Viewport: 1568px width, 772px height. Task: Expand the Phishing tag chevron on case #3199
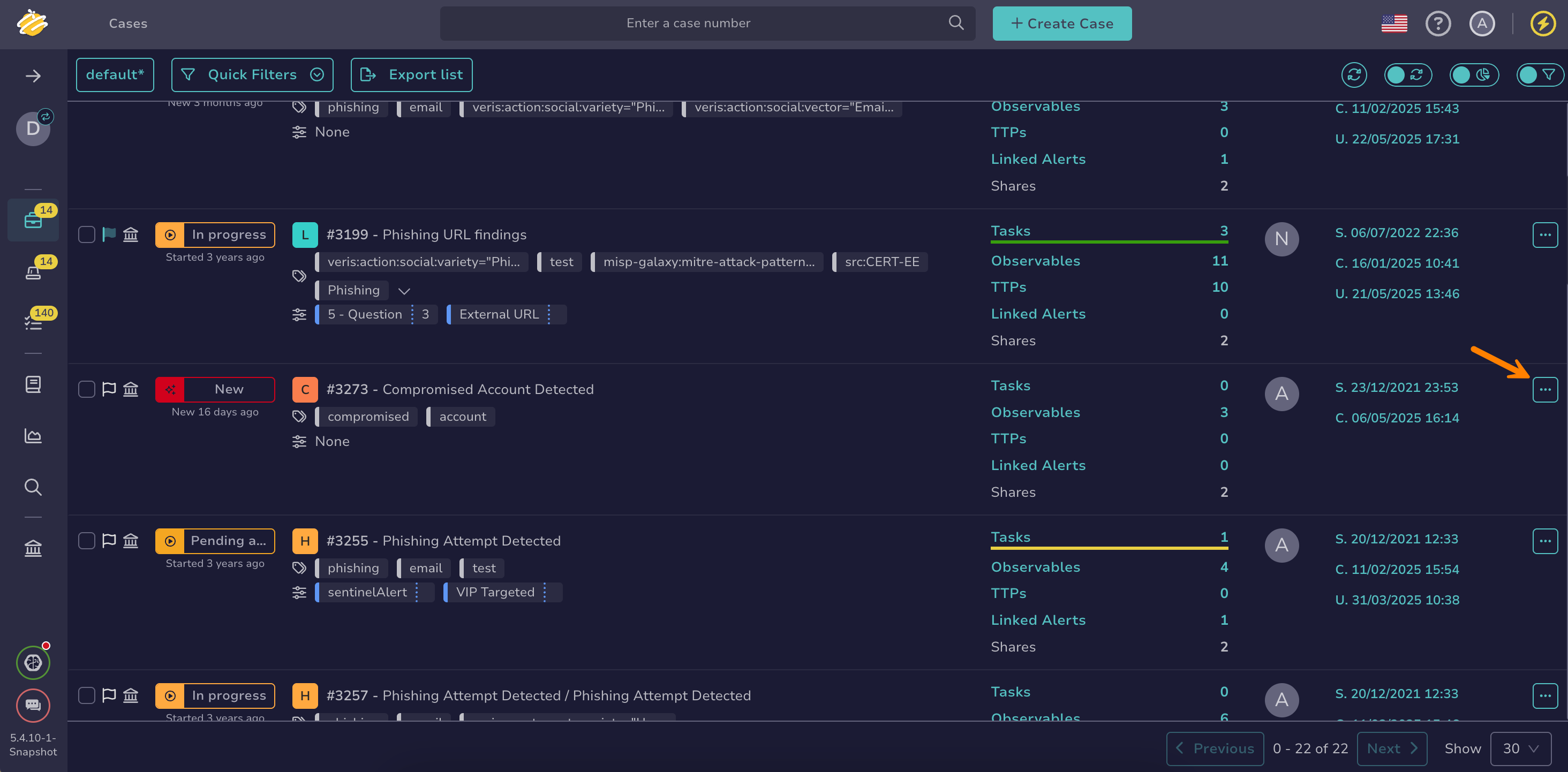pos(404,291)
